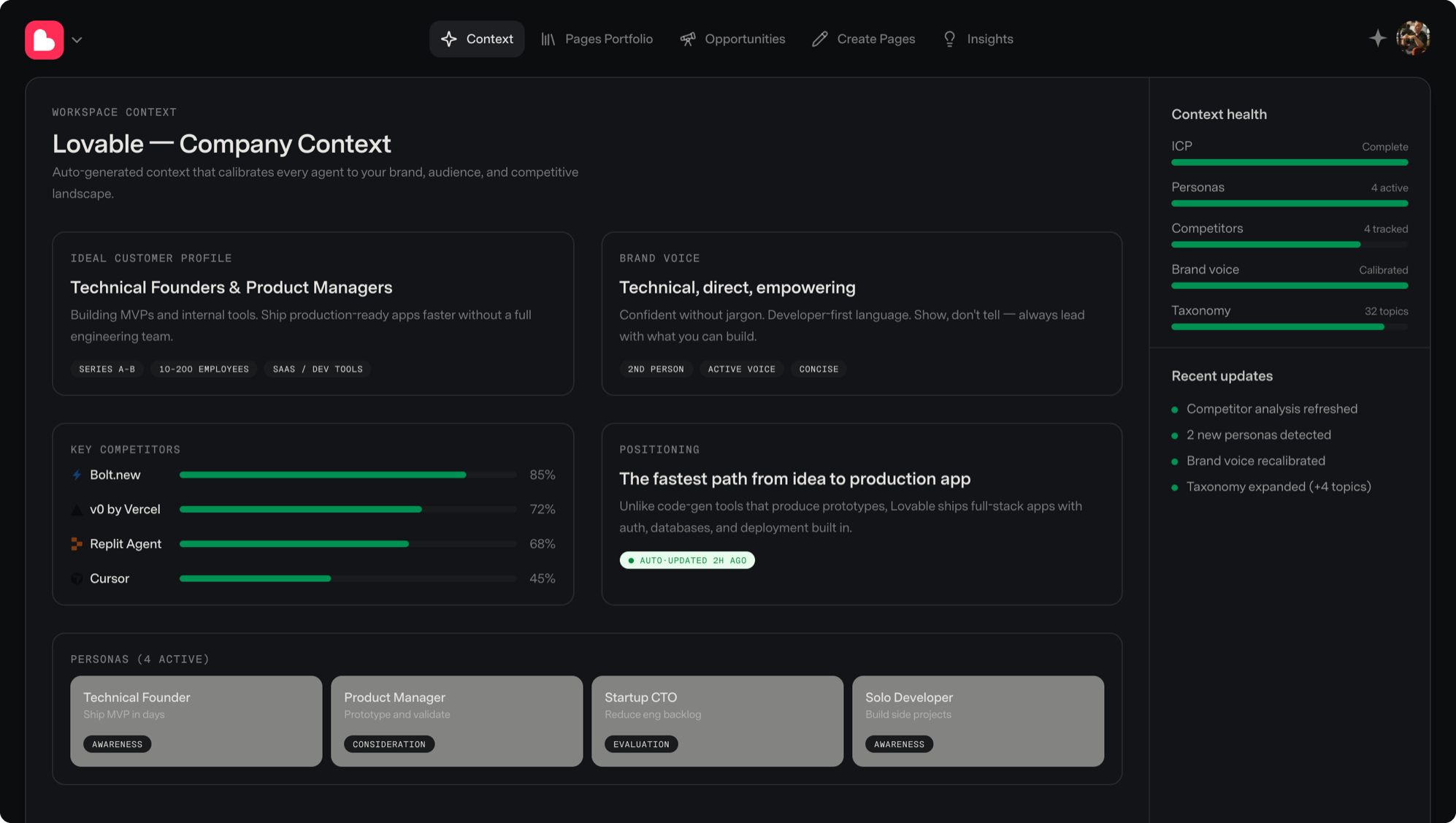This screenshot has width=1456, height=823.
Task: Click the Insights lightbulb icon
Action: tap(949, 39)
